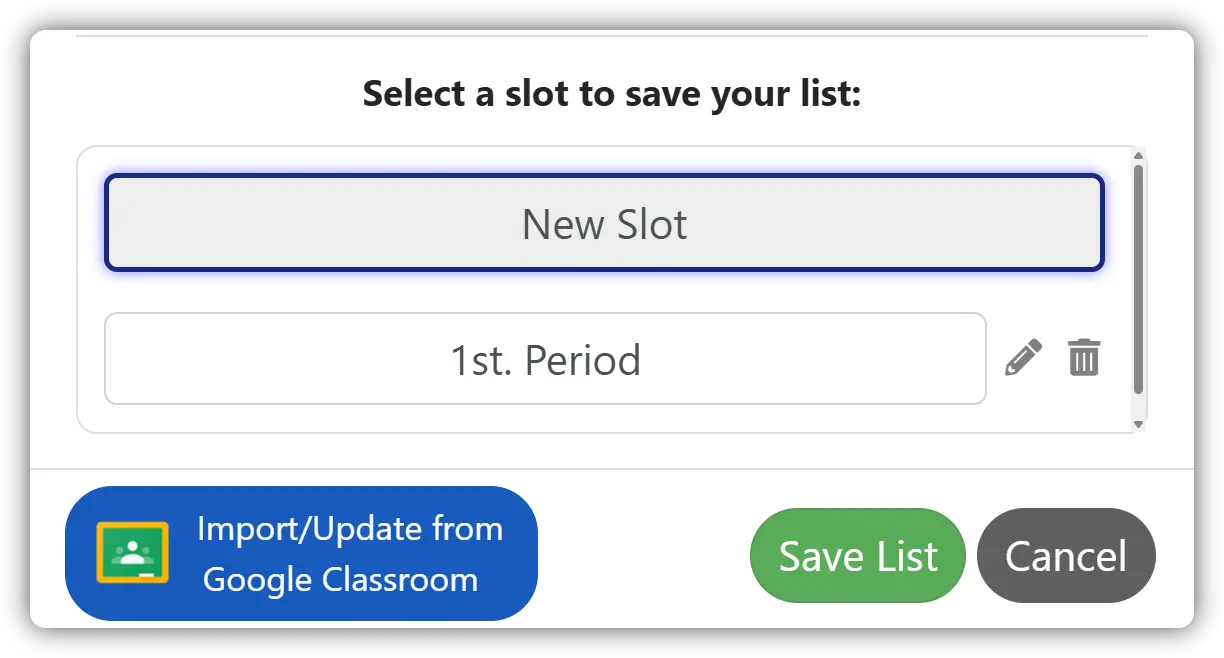Click the slot list scrollbar thumb
The image size is (1224, 658).
(x=1138, y=280)
